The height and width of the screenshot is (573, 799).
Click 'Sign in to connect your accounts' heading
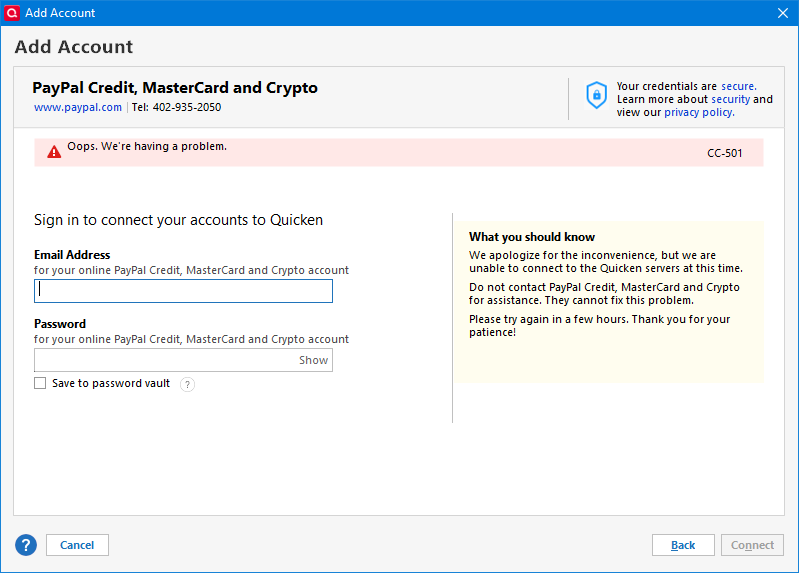[x=178, y=220]
